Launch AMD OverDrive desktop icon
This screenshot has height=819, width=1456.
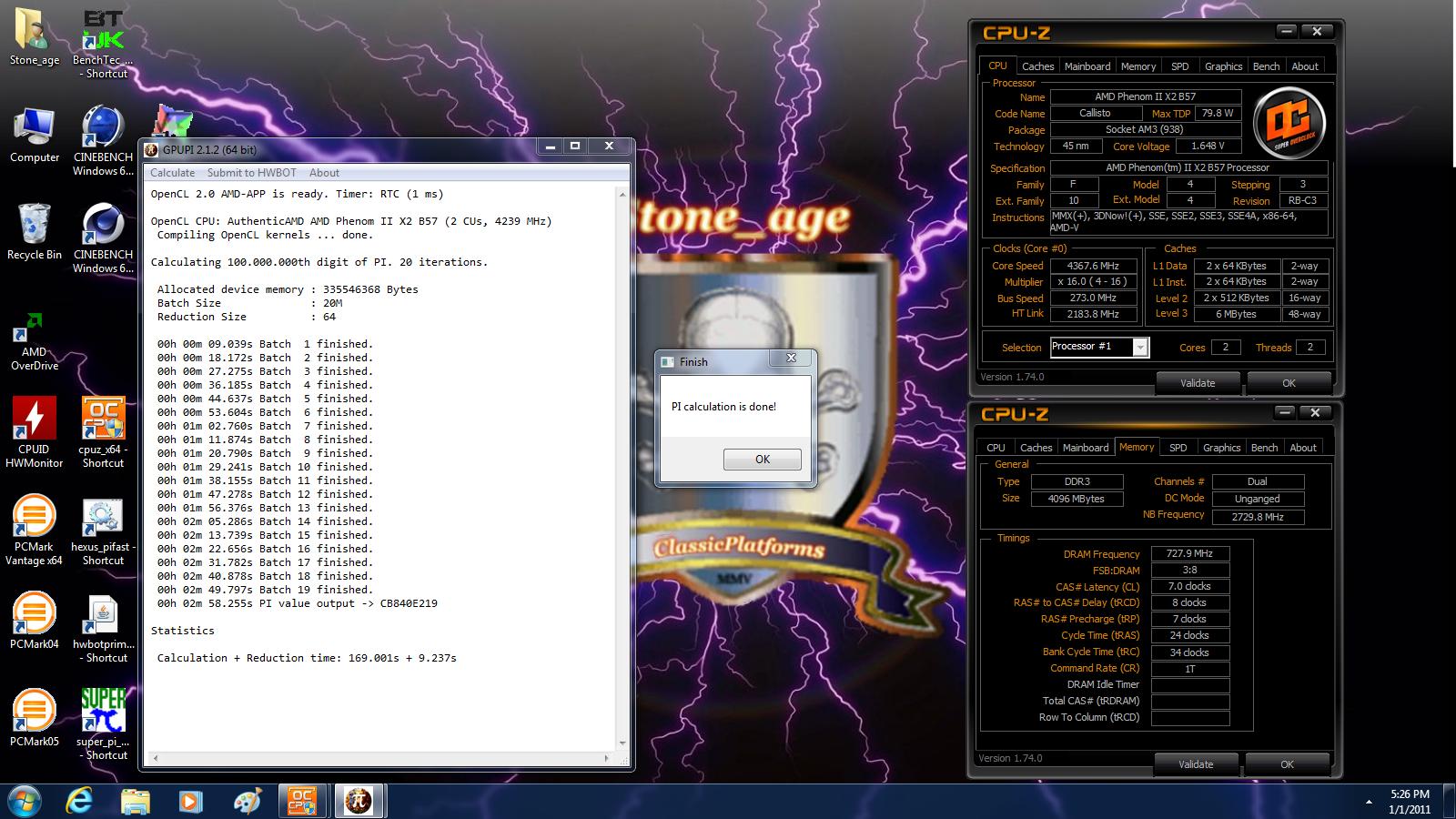pos(34,341)
